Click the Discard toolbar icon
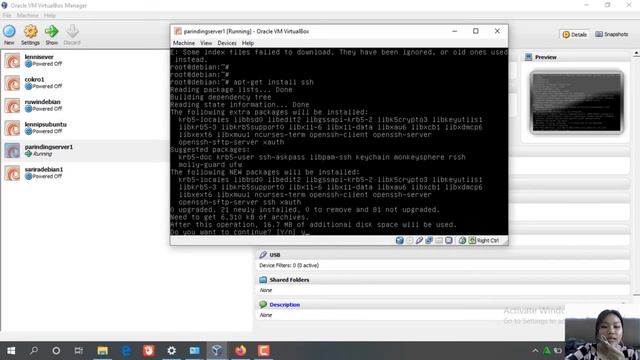Screen dimensions: 640x360 pyautogui.click(x=72, y=34)
